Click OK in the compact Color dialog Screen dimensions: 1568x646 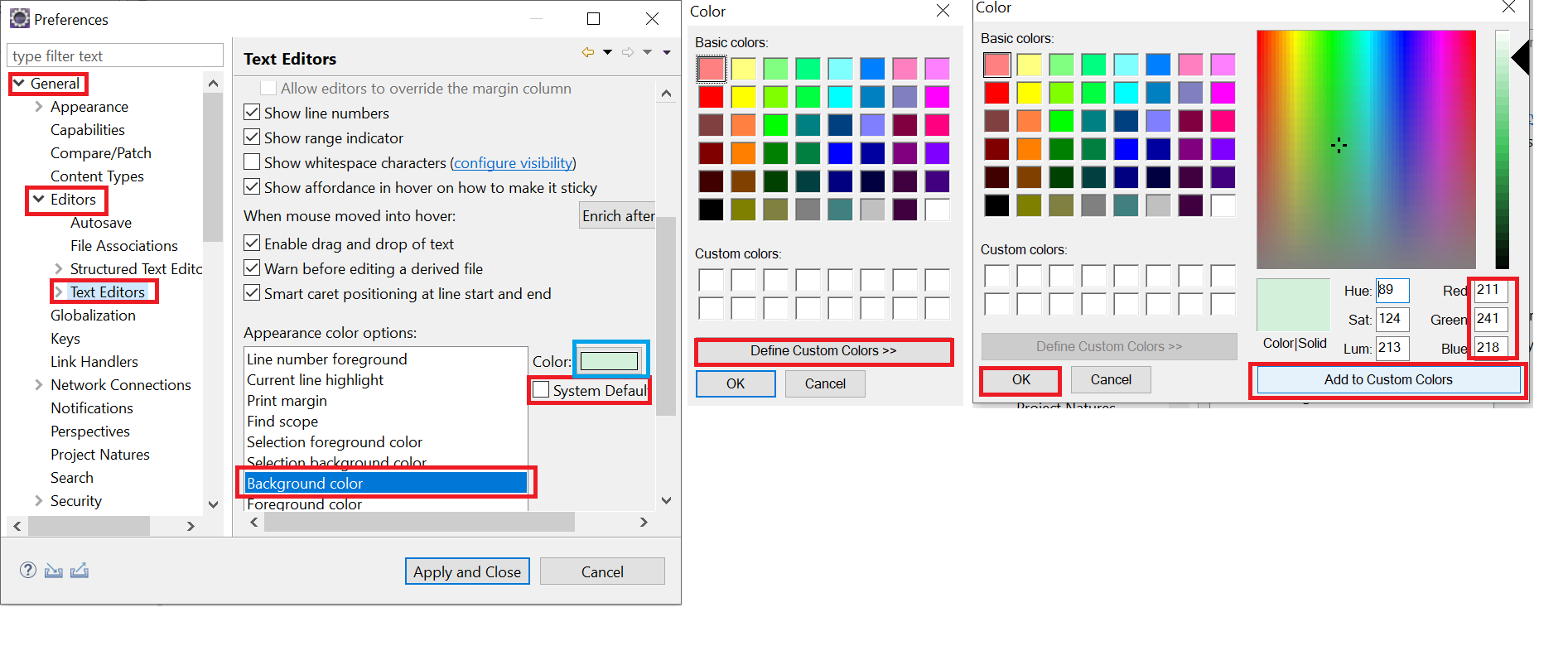[x=736, y=383]
